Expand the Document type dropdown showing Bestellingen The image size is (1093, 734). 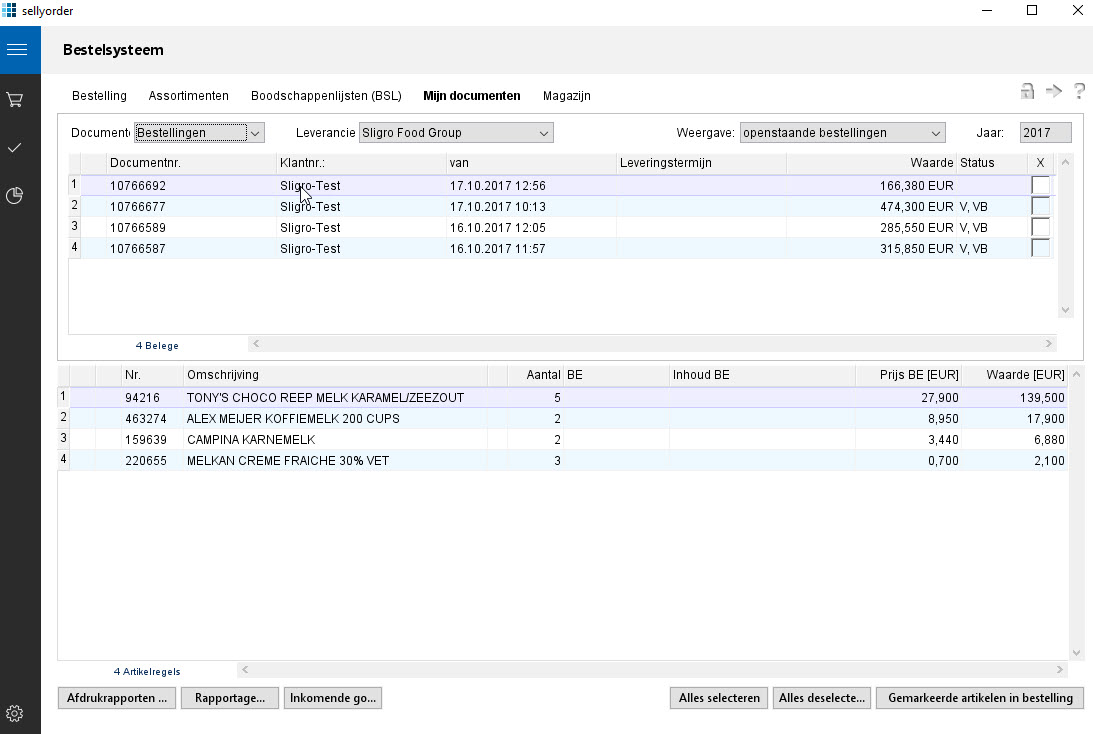pos(255,133)
